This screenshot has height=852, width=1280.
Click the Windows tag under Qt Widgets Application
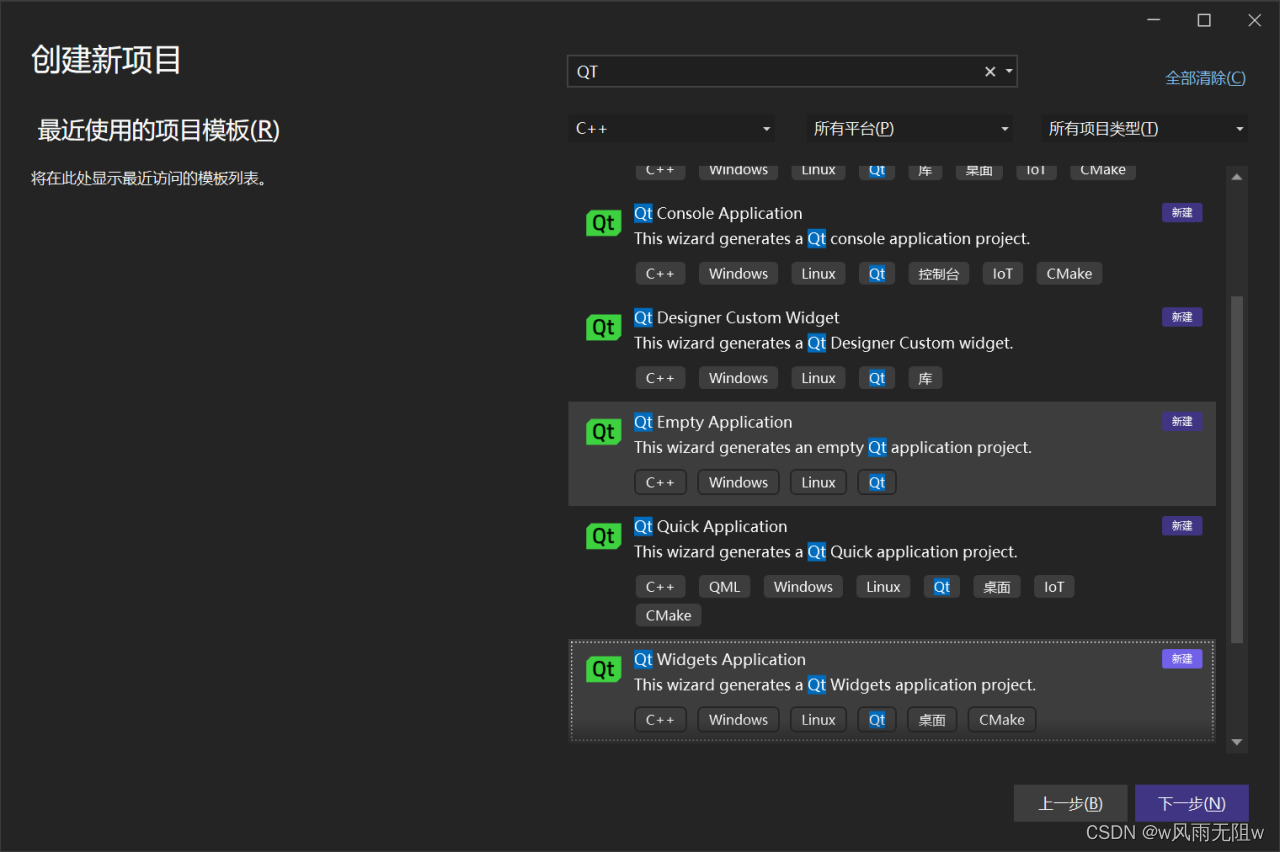pyautogui.click(x=738, y=720)
